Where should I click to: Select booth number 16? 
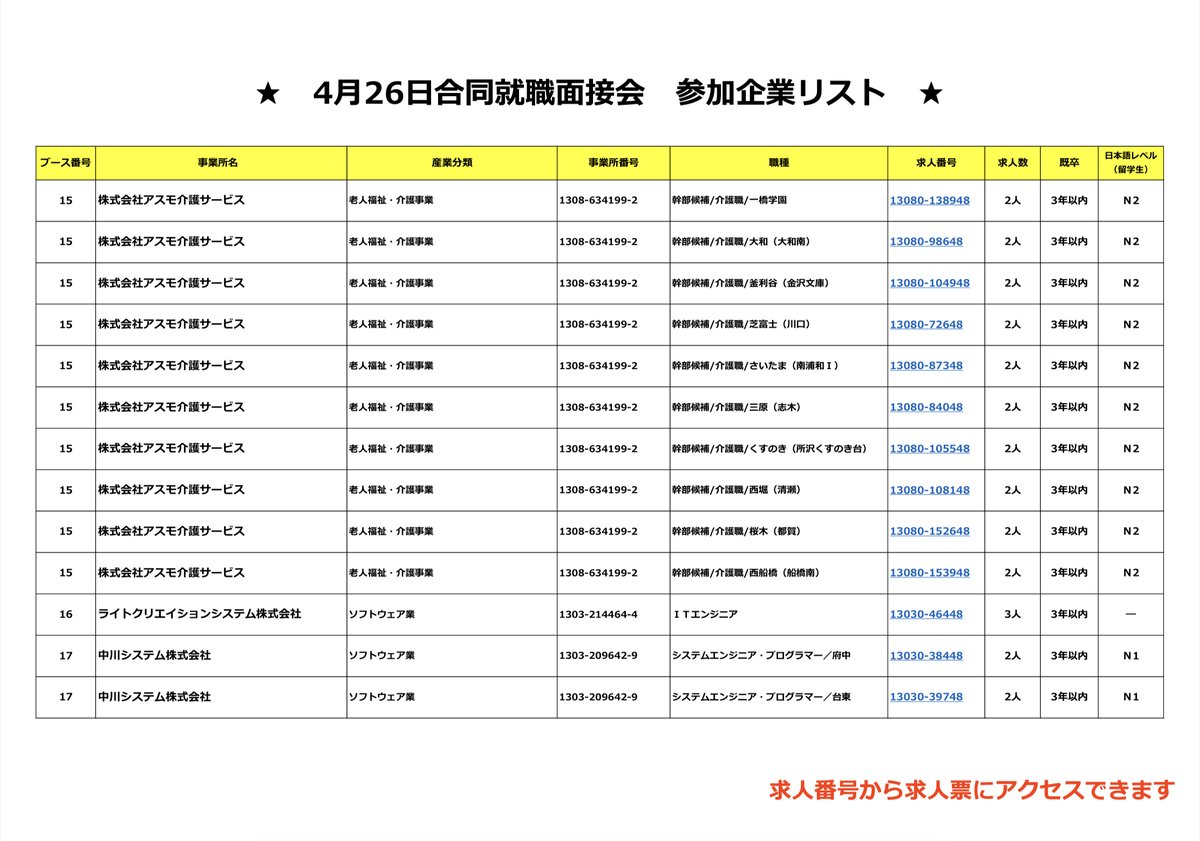[66, 615]
